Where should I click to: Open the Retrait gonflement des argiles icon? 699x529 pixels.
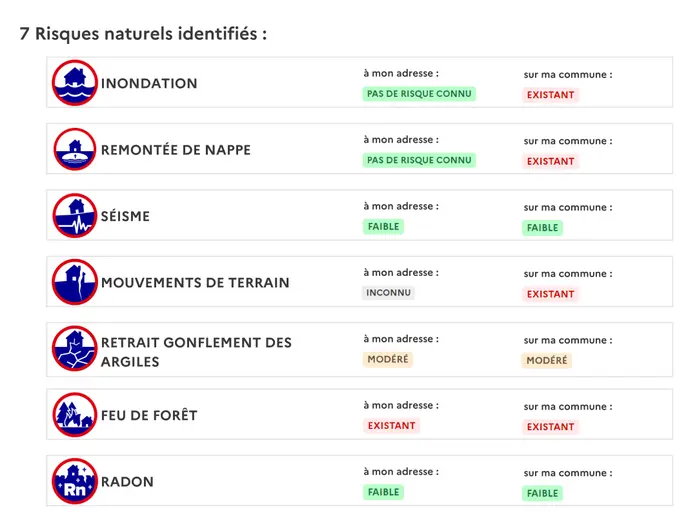click(x=74, y=348)
